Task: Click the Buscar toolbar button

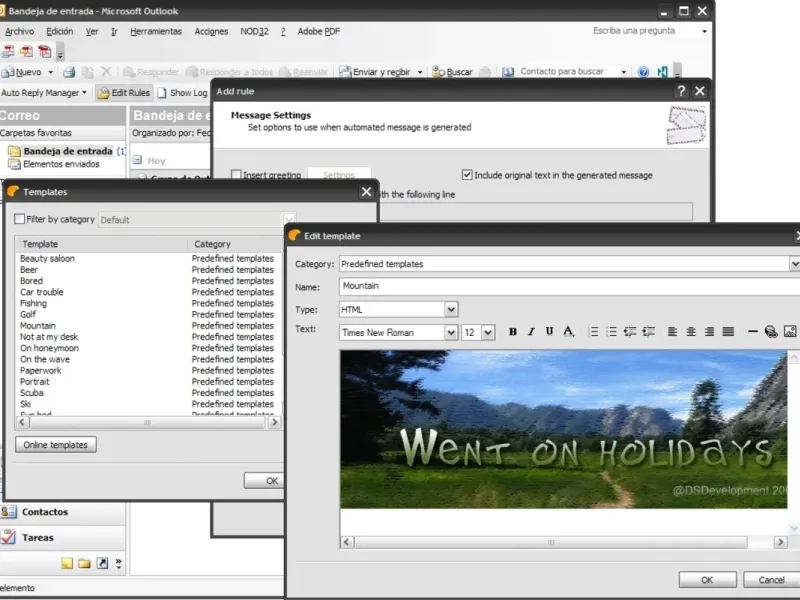Action: click(x=453, y=72)
